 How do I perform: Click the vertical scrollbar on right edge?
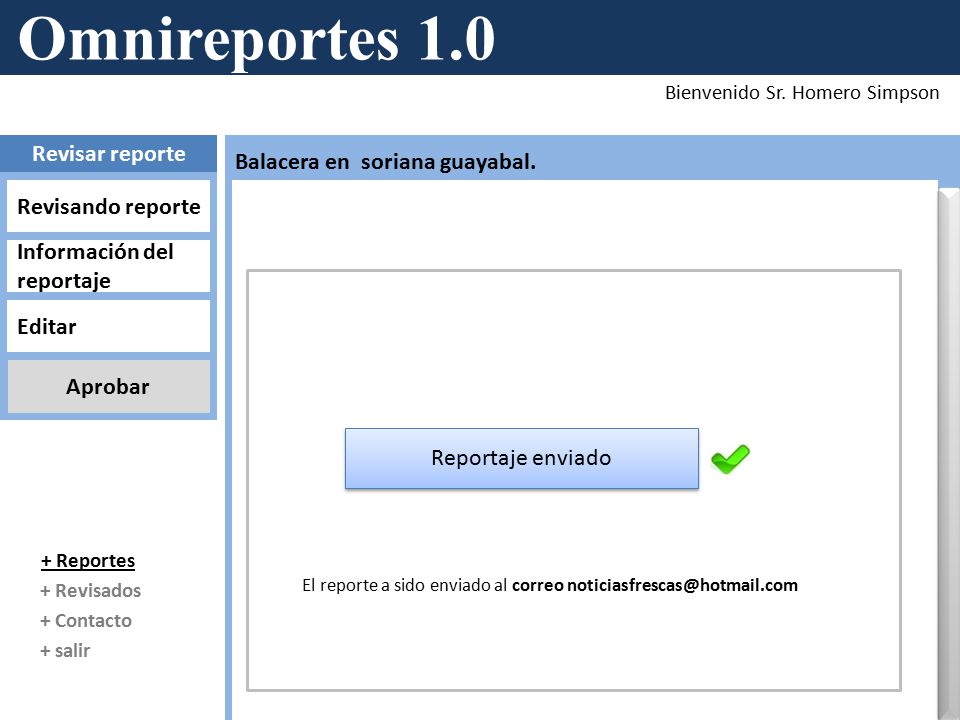pyautogui.click(x=948, y=453)
